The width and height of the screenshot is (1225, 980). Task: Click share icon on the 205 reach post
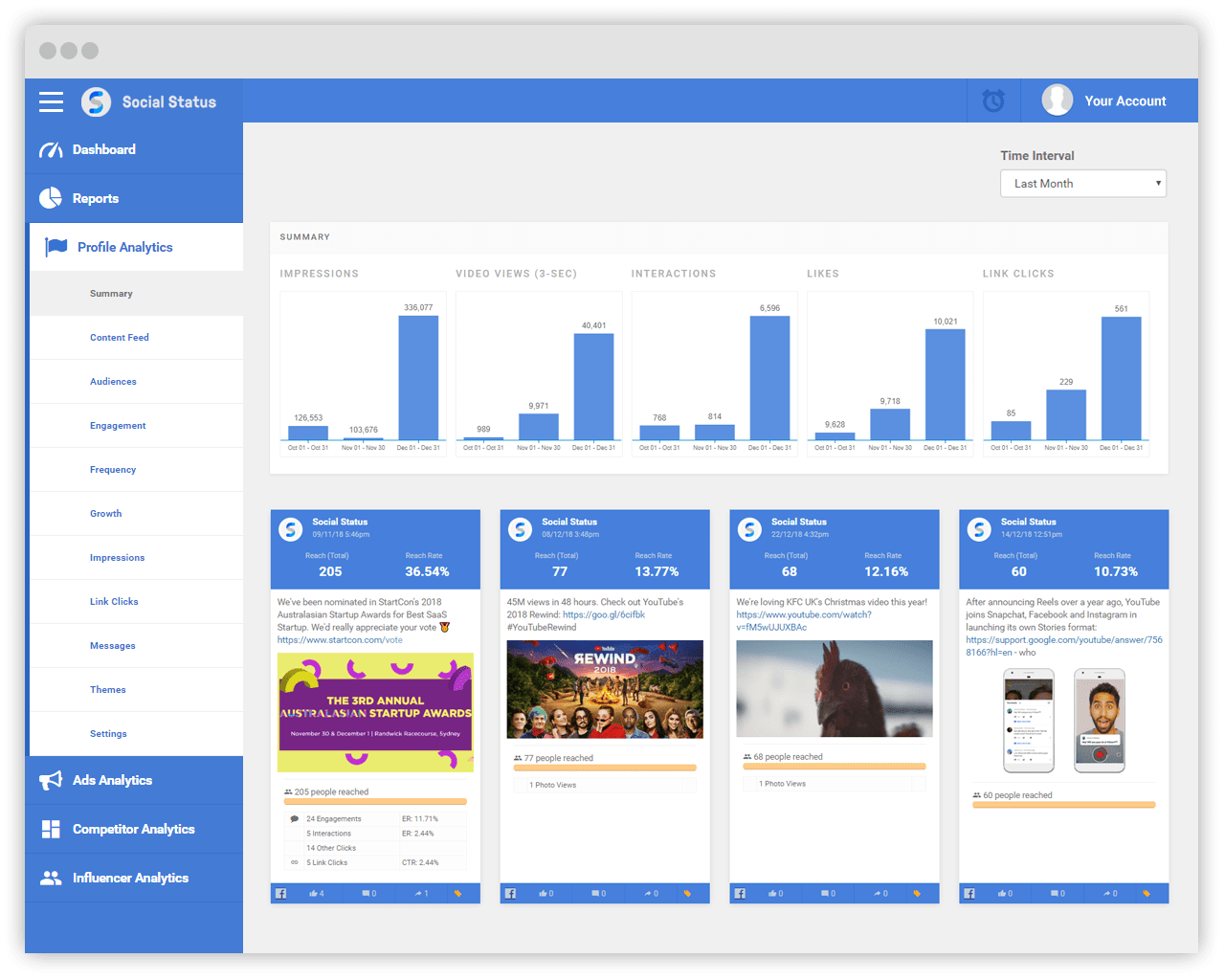coord(418,893)
